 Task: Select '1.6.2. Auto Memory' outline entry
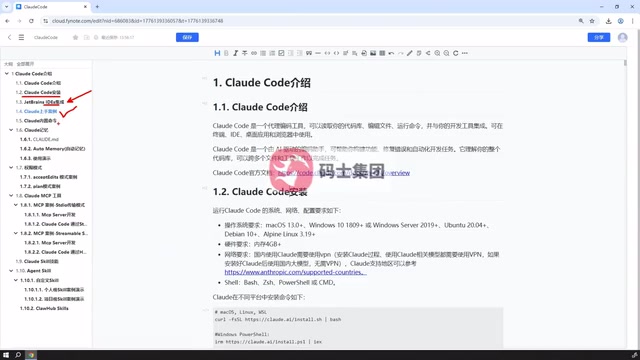coord(53,149)
